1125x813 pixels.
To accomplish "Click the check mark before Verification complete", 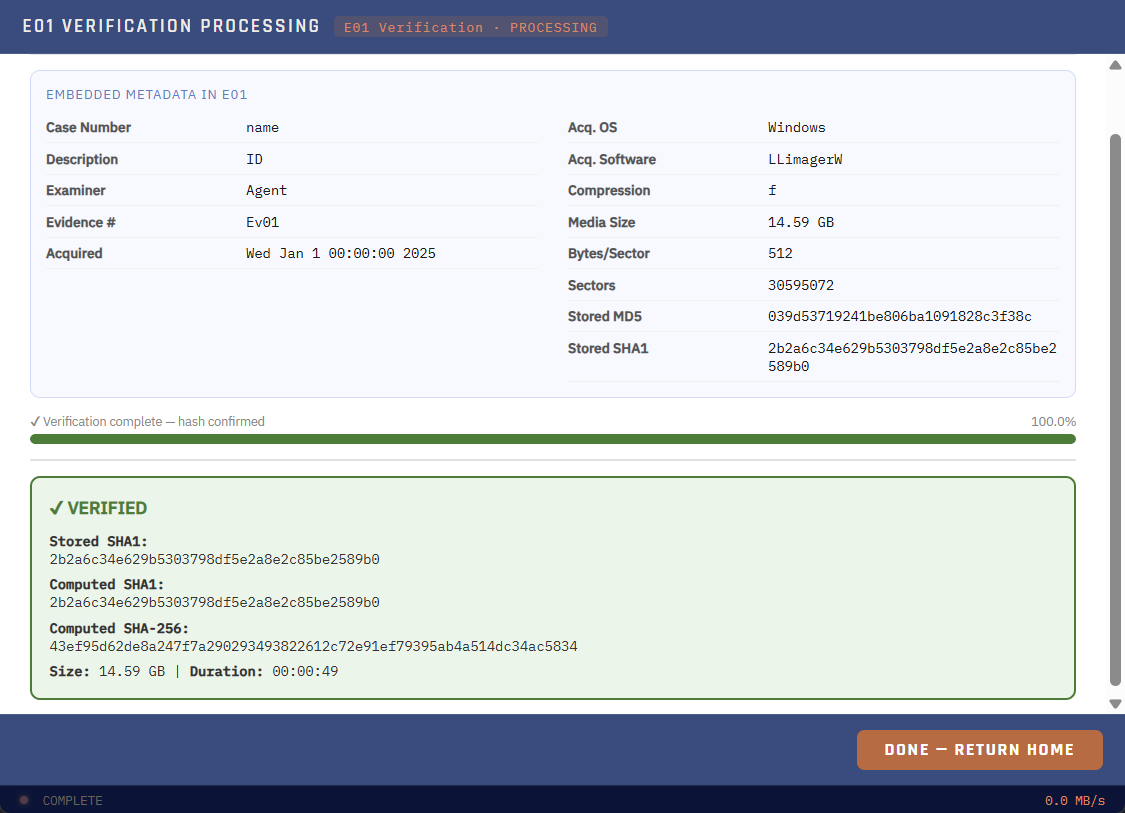I will (x=35, y=422).
